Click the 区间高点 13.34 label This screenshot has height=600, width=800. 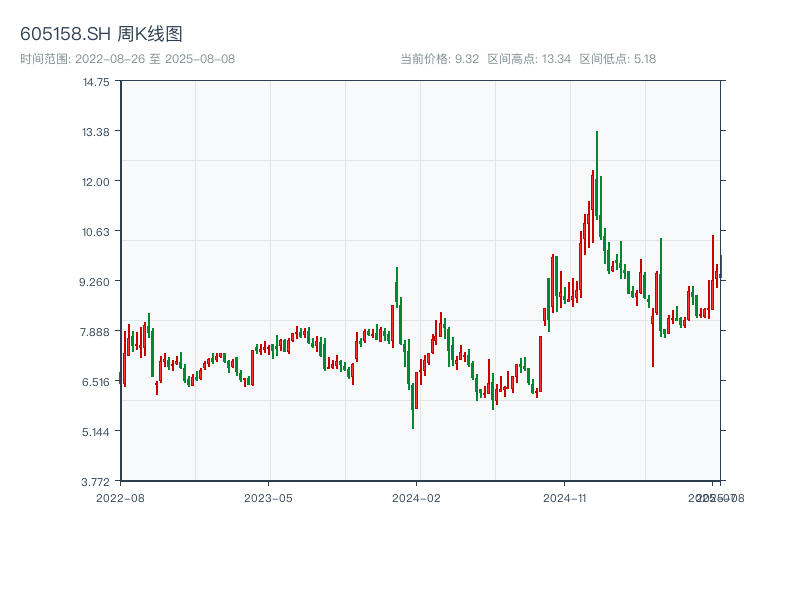coord(529,59)
